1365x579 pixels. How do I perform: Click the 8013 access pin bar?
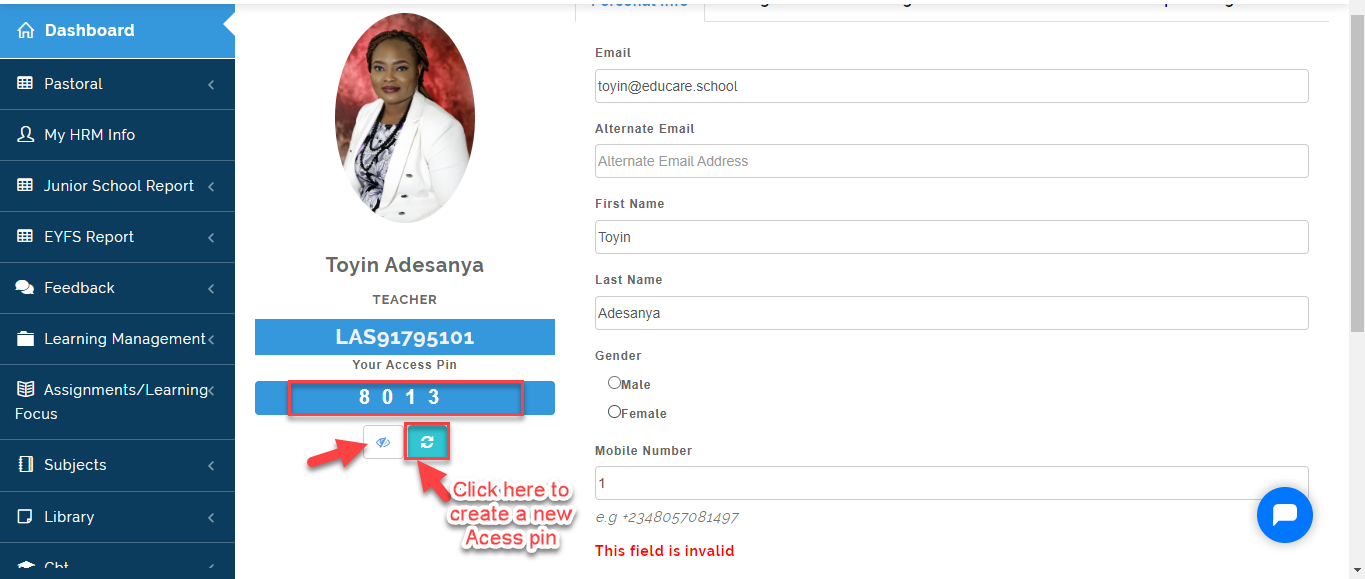point(405,397)
